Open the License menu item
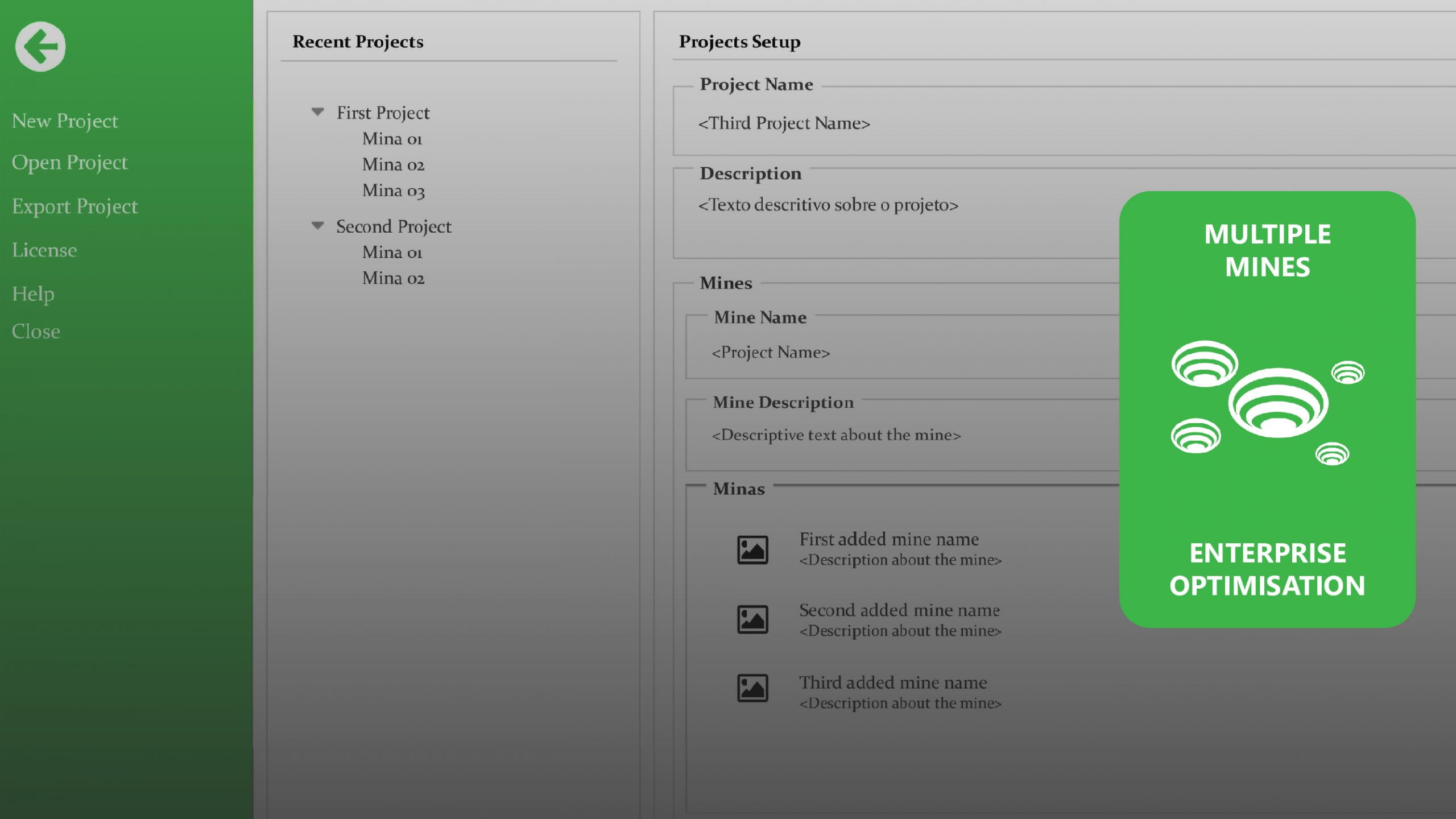 pyautogui.click(x=44, y=250)
